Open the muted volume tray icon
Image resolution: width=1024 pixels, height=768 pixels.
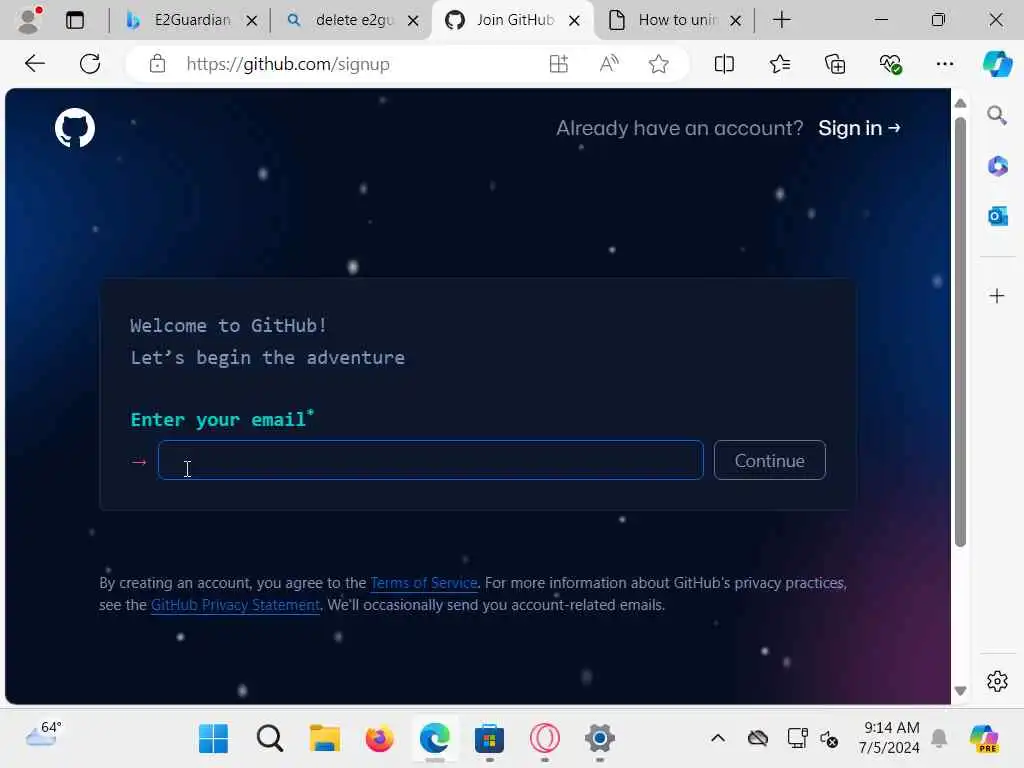click(x=829, y=739)
